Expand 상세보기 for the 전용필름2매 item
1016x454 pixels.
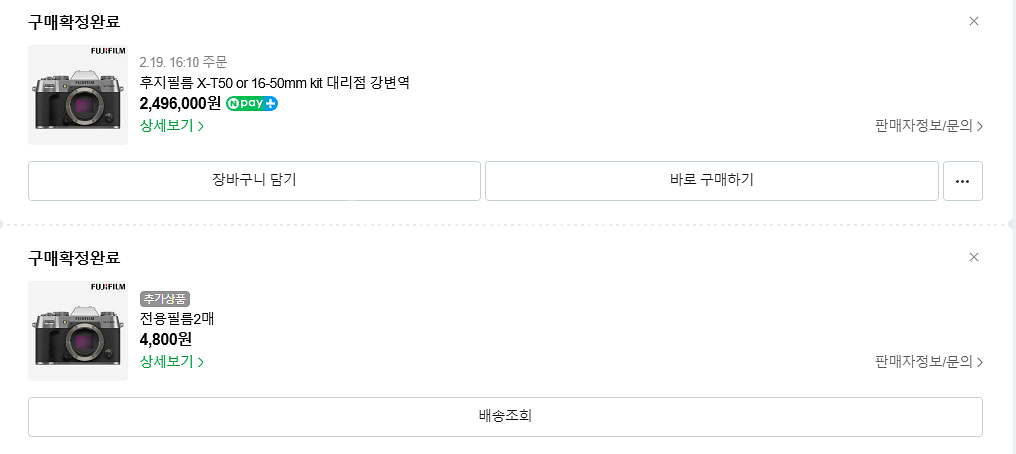[x=172, y=362]
